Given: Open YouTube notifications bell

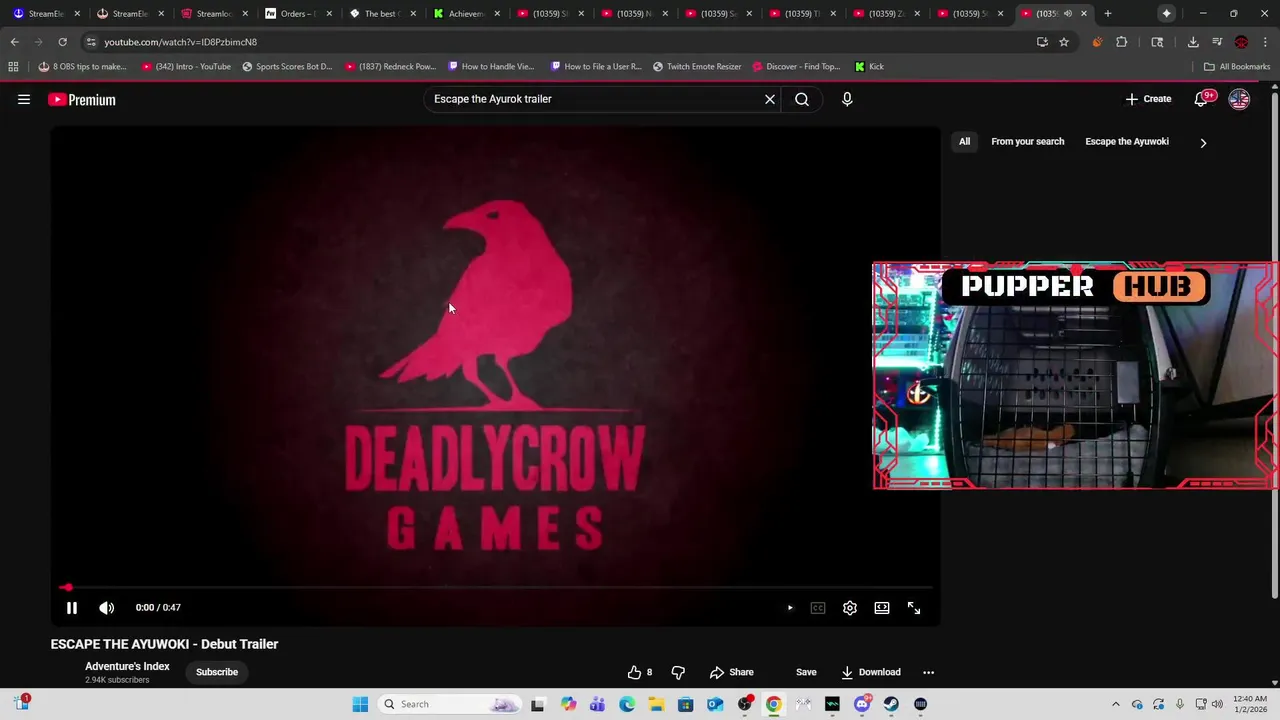Looking at the screenshot, I should (1202, 99).
